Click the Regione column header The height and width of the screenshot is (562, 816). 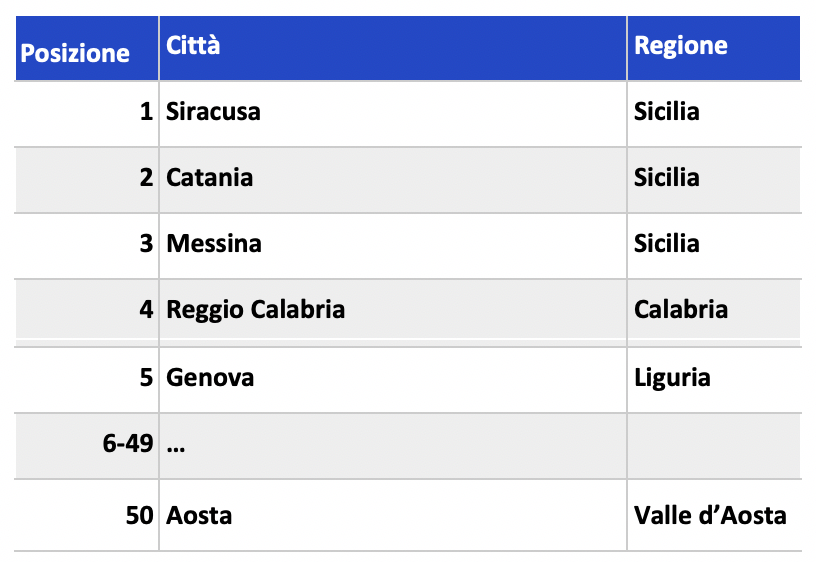pyautogui.click(x=681, y=46)
